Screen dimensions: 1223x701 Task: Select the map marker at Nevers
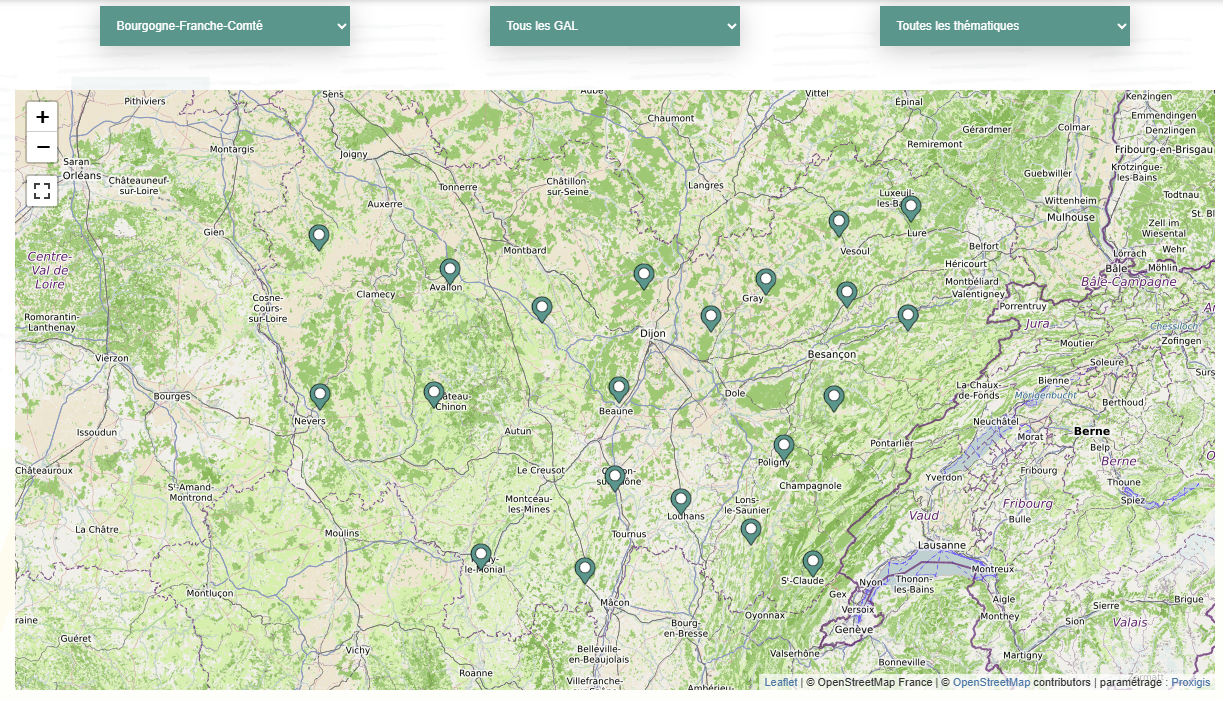pos(320,396)
